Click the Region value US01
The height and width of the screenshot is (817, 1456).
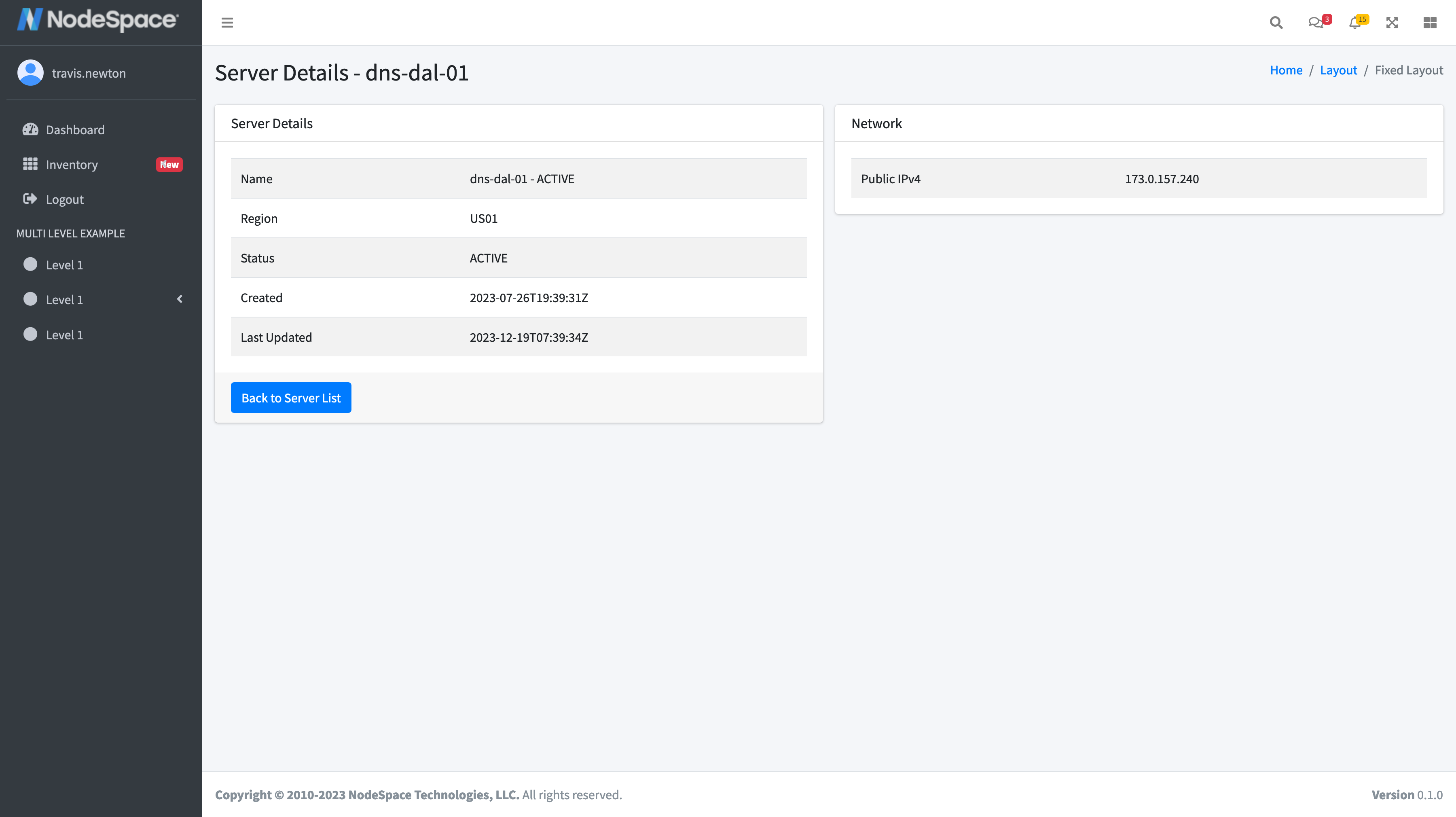point(483,218)
